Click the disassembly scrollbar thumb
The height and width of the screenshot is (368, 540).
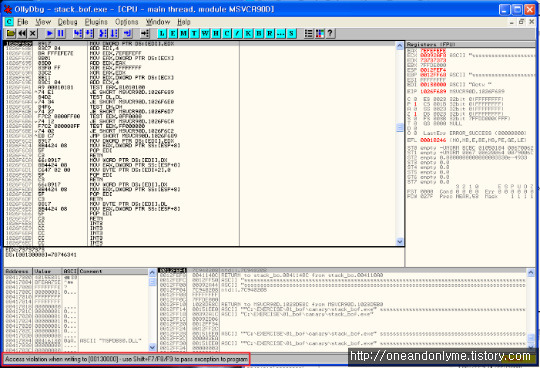(x=399, y=128)
